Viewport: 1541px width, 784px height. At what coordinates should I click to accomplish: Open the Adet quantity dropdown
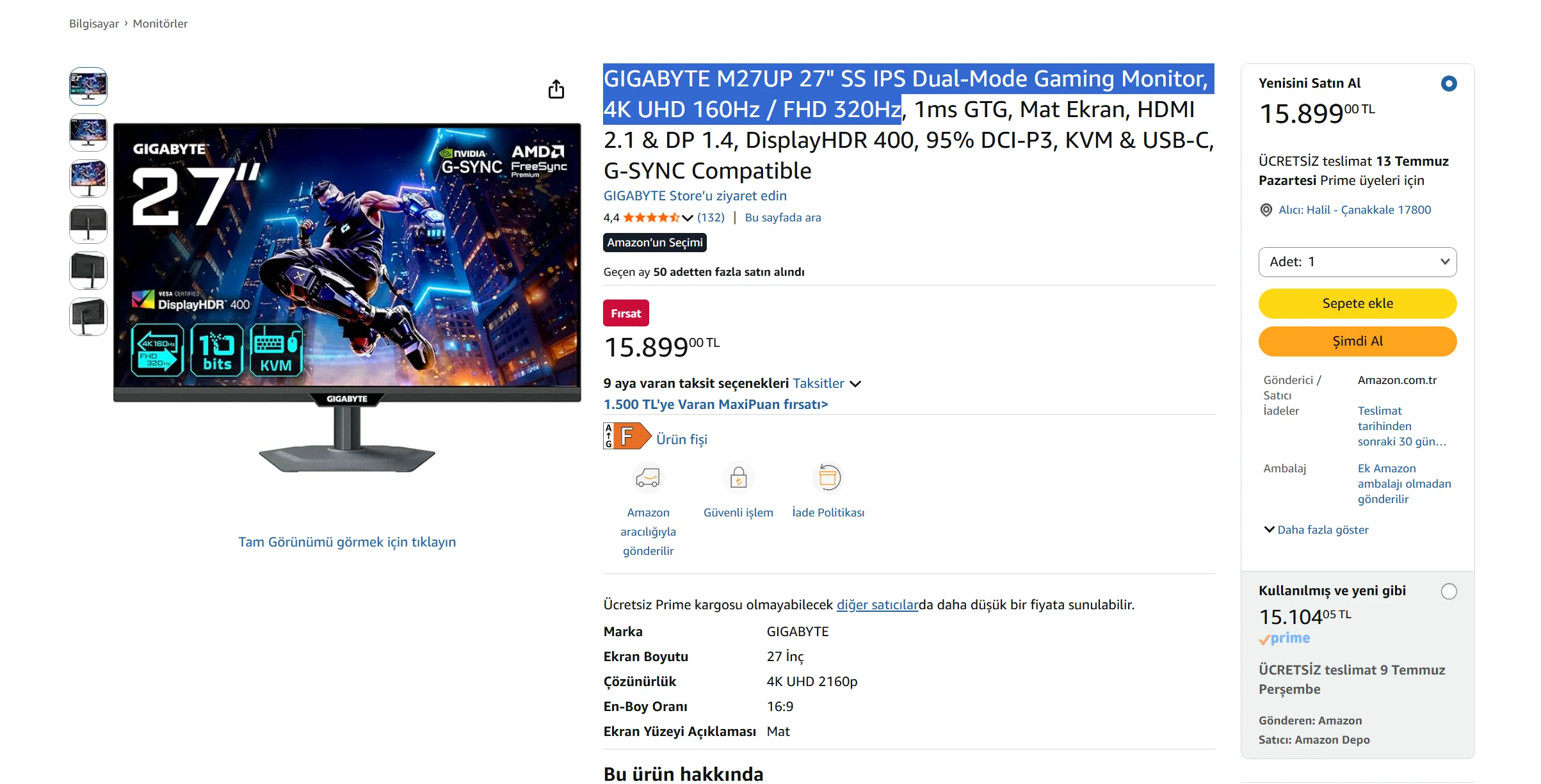coord(1357,262)
